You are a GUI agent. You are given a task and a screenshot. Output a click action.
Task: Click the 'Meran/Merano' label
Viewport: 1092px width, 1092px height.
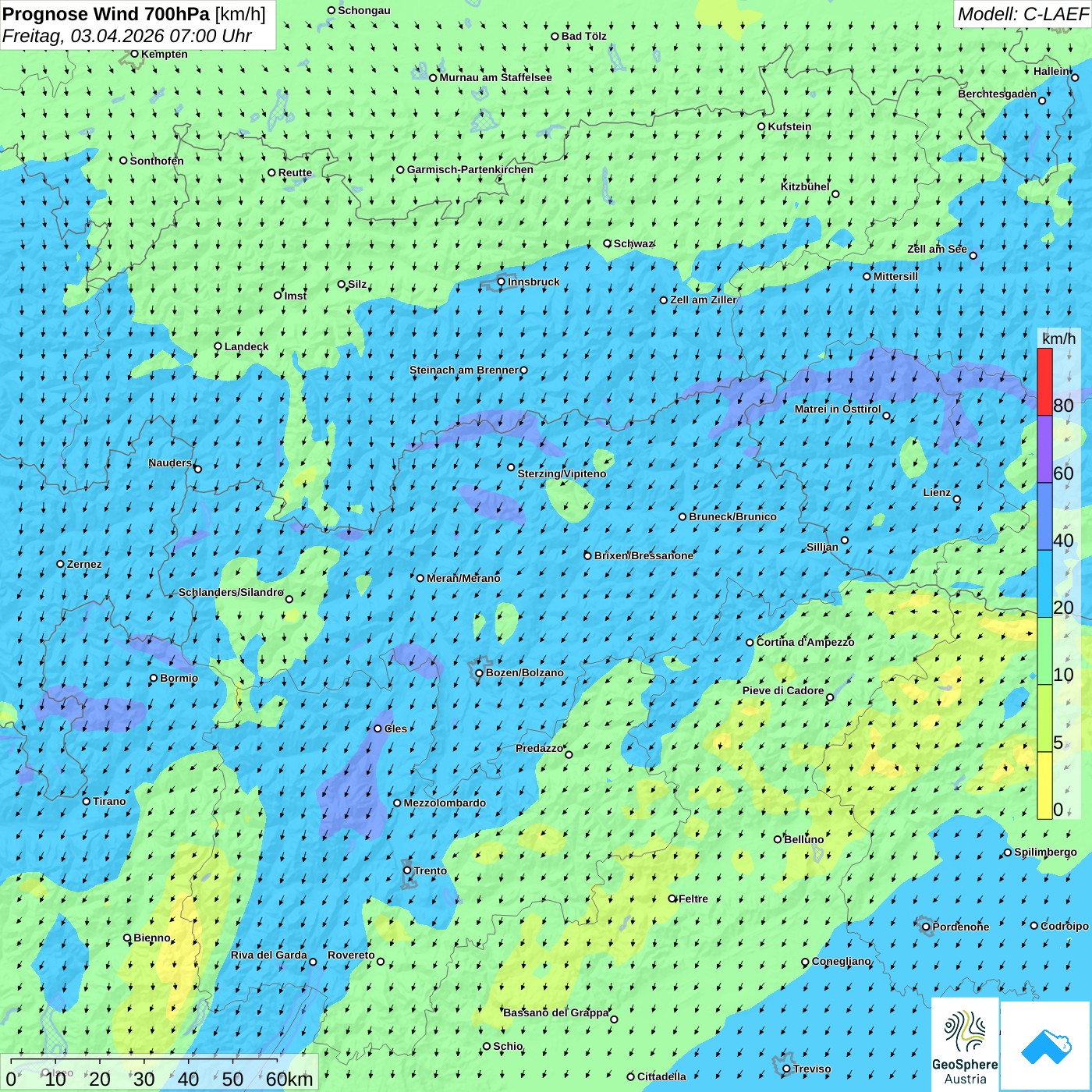tap(464, 578)
